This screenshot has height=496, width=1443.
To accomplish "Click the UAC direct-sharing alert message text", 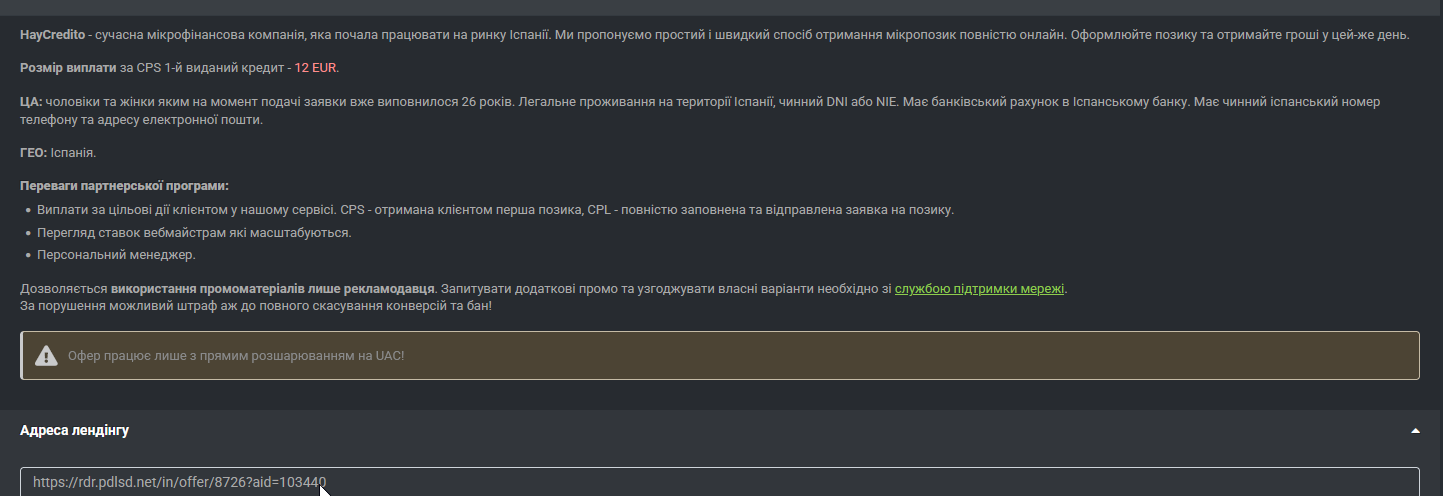I will pyautogui.click(x=236, y=356).
